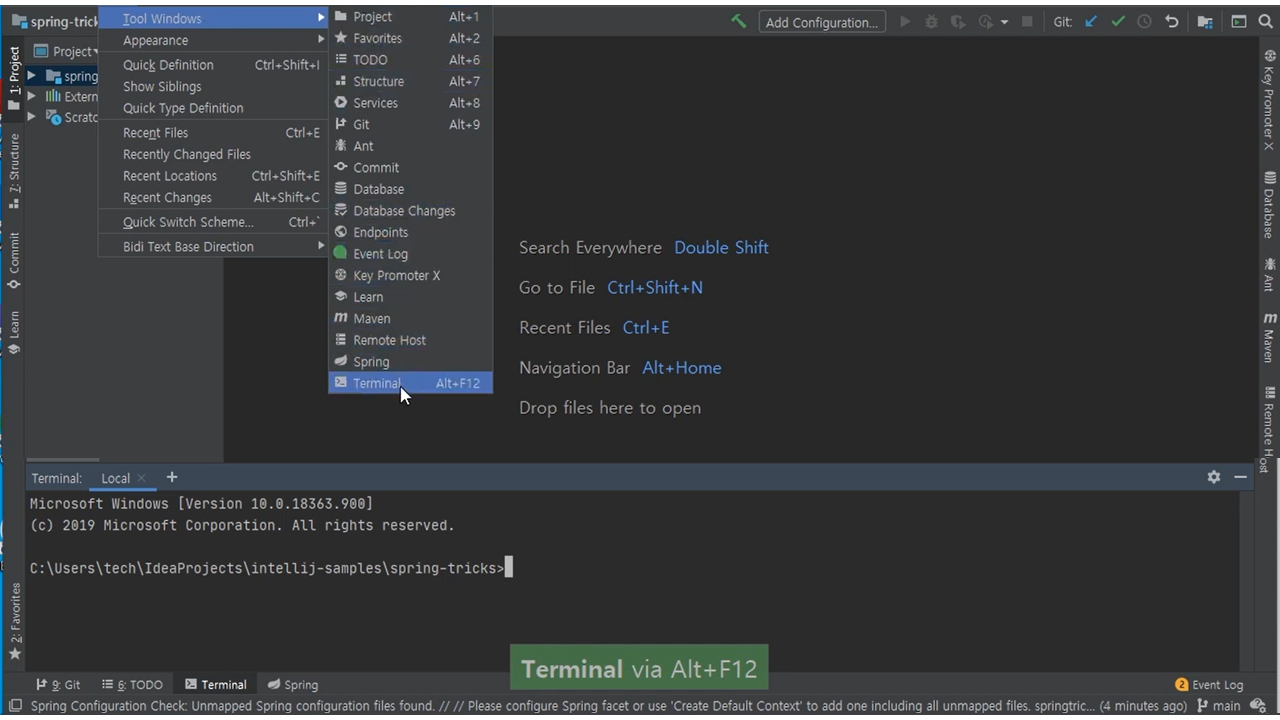Expand the External Libraries tree node

click(32, 97)
